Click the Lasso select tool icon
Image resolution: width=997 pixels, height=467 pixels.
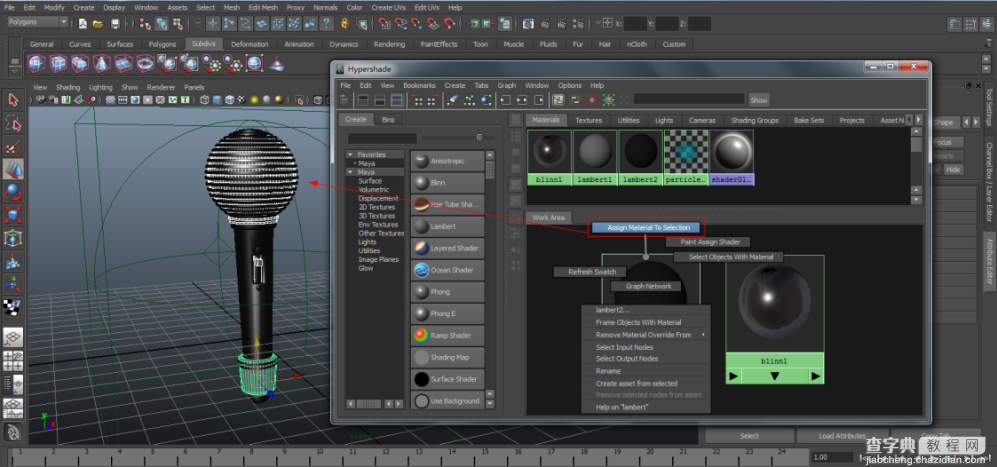[13, 123]
